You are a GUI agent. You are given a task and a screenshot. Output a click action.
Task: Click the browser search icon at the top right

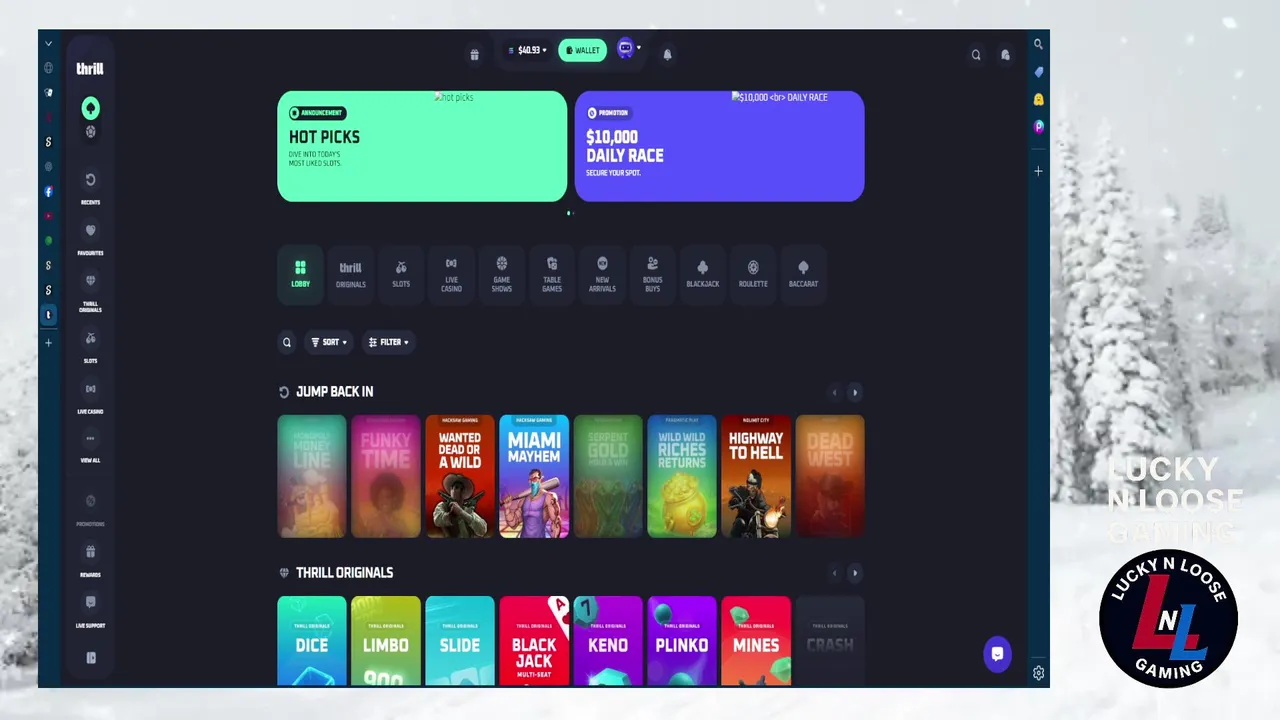coord(1038,44)
